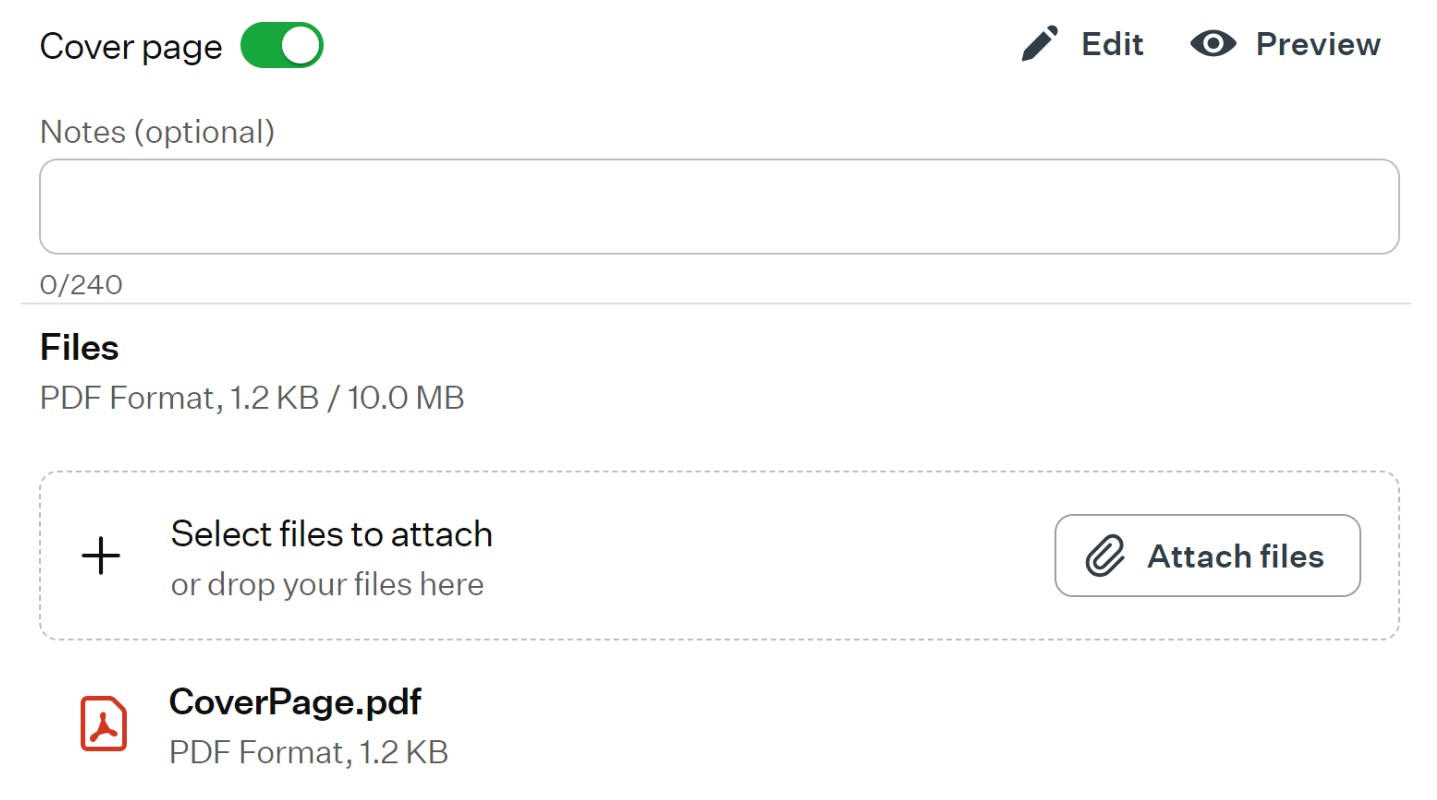This screenshot has height=800, width=1437.
Task: Click the 1.2 KB / 10.0 MB size text
Action: (x=347, y=398)
